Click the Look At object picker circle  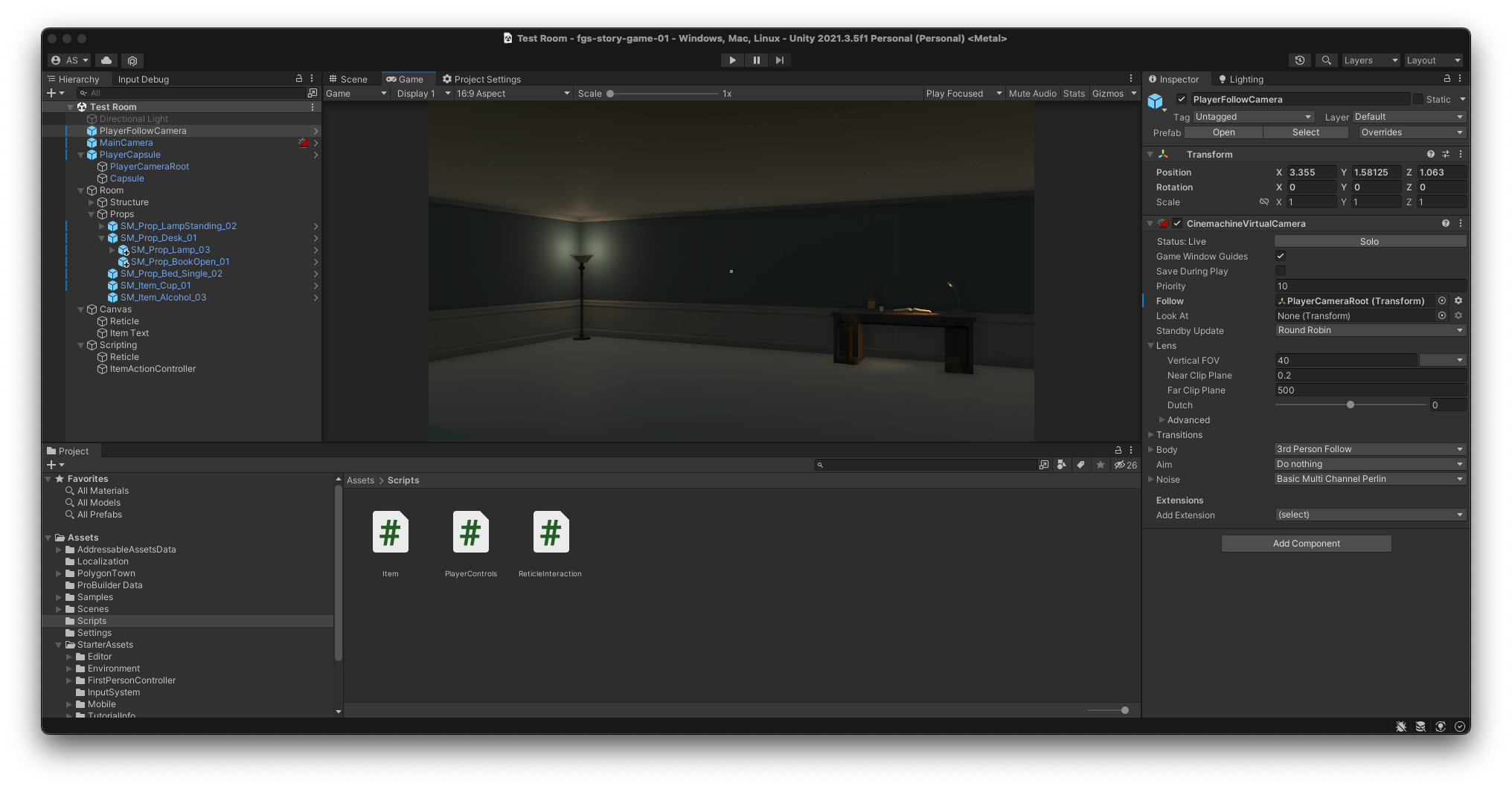coord(1442,315)
